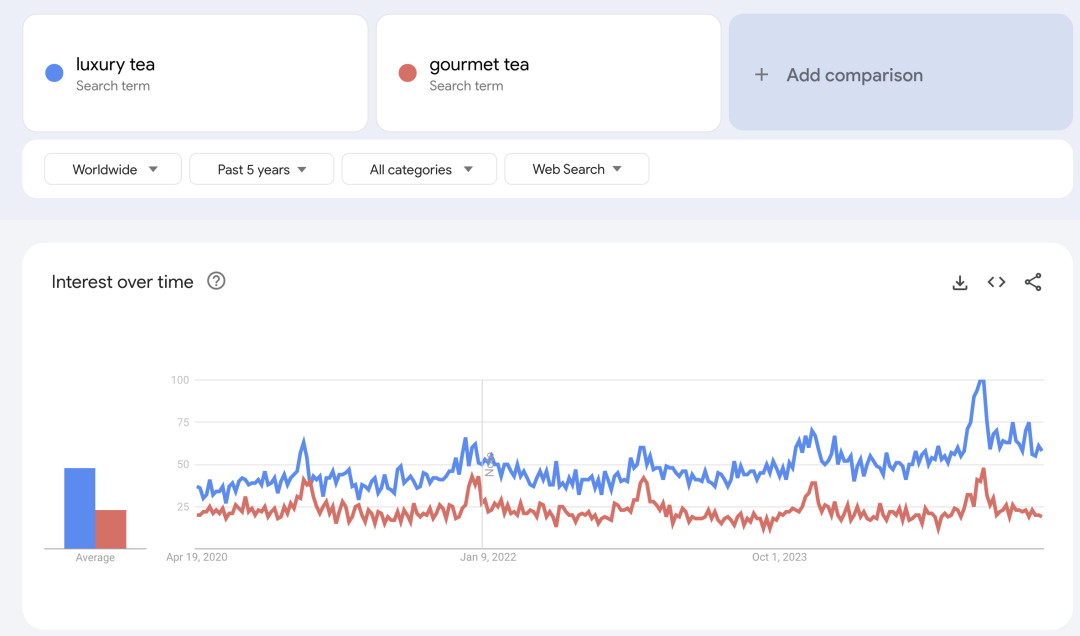Share the Interest over time chart
This screenshot has width=1080, height=636.
[x=1033, y=283]
